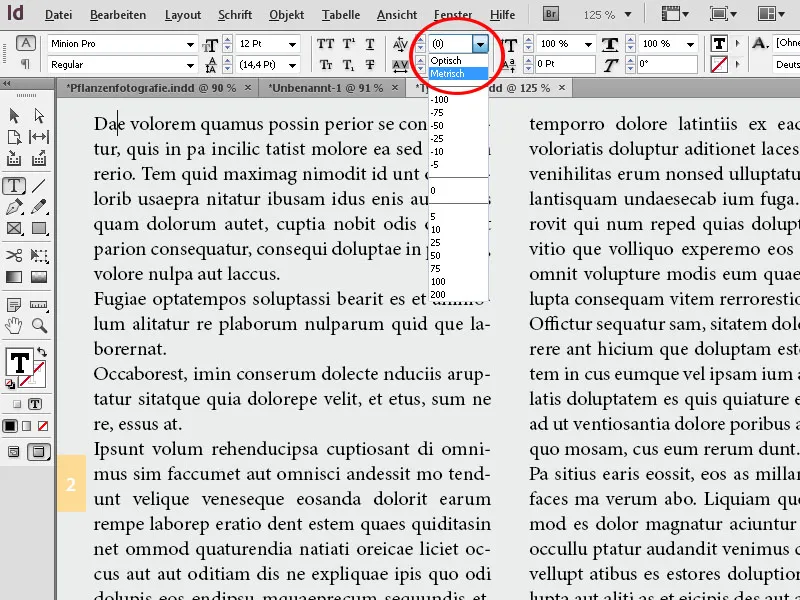The height and width of the screenshot is (600, 800).
Task: Choose the Page tool
Action: click(x=14, y=137)
